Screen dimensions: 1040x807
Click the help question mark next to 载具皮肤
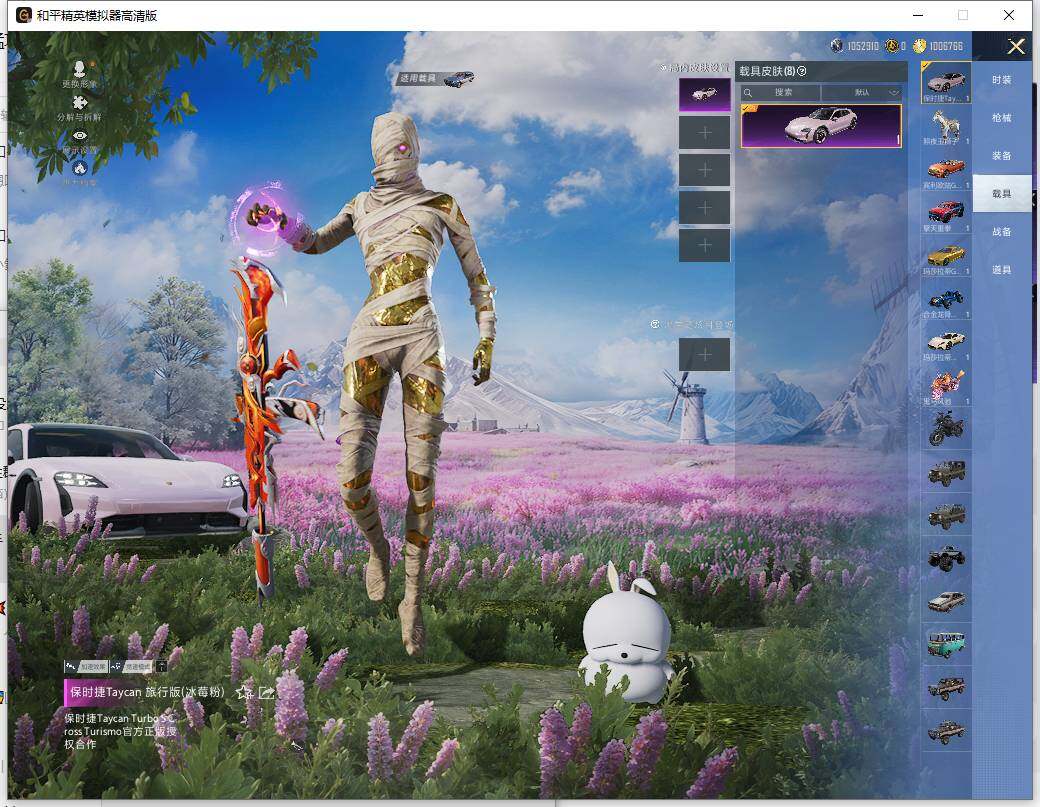[802, 71]
